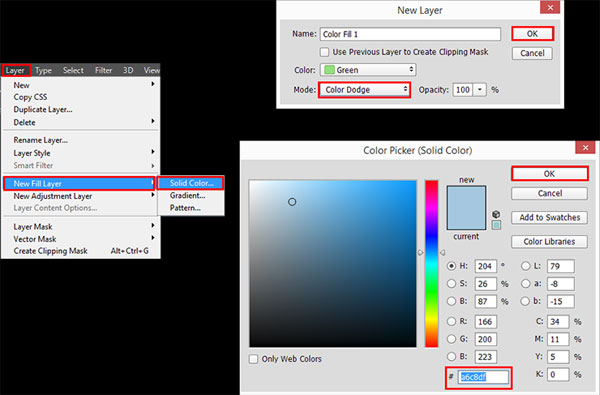Select the G green radio button
The image size is (600, 395).
pyautogui.click(x=452, y=339)
